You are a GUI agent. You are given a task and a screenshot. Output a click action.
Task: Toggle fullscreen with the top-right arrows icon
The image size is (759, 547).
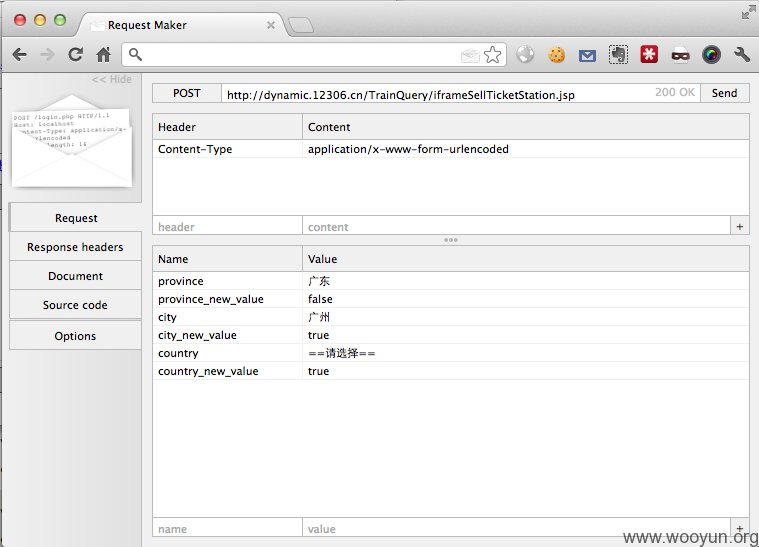pos(748,13)
